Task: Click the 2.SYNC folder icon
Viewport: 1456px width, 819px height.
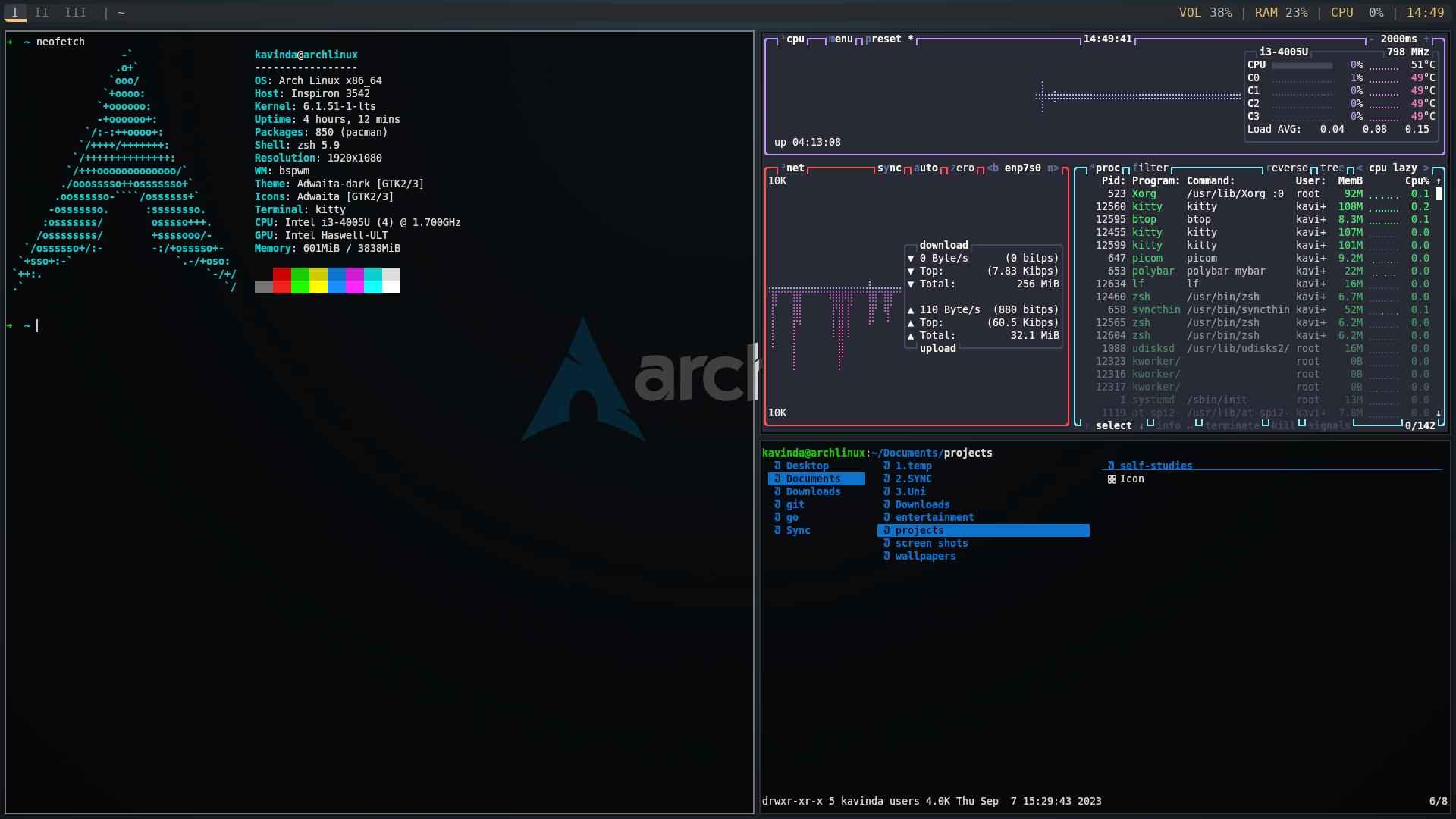Action: (886, 479)
